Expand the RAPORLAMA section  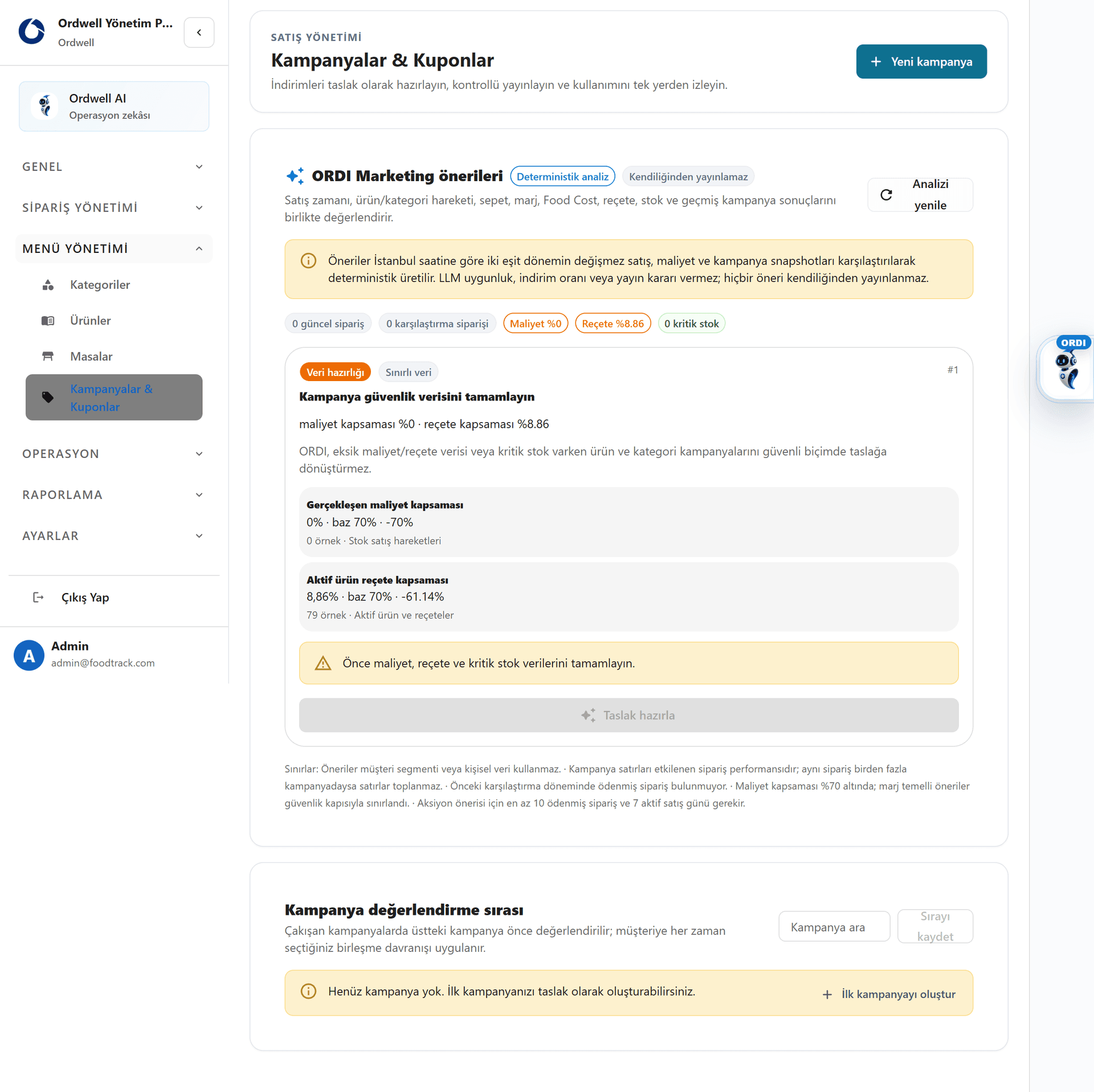(113, 495)
